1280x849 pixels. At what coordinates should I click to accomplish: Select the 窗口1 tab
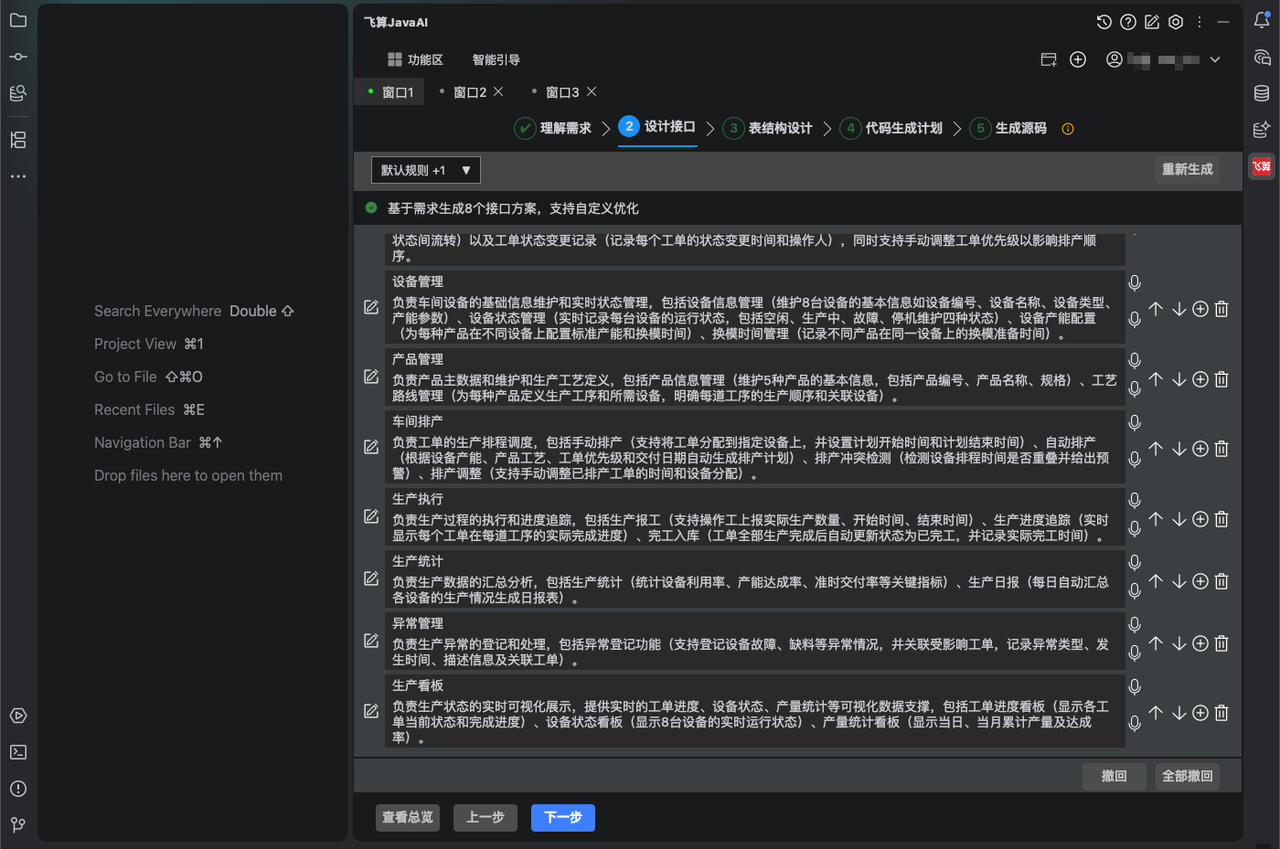(x=389, y=92)
